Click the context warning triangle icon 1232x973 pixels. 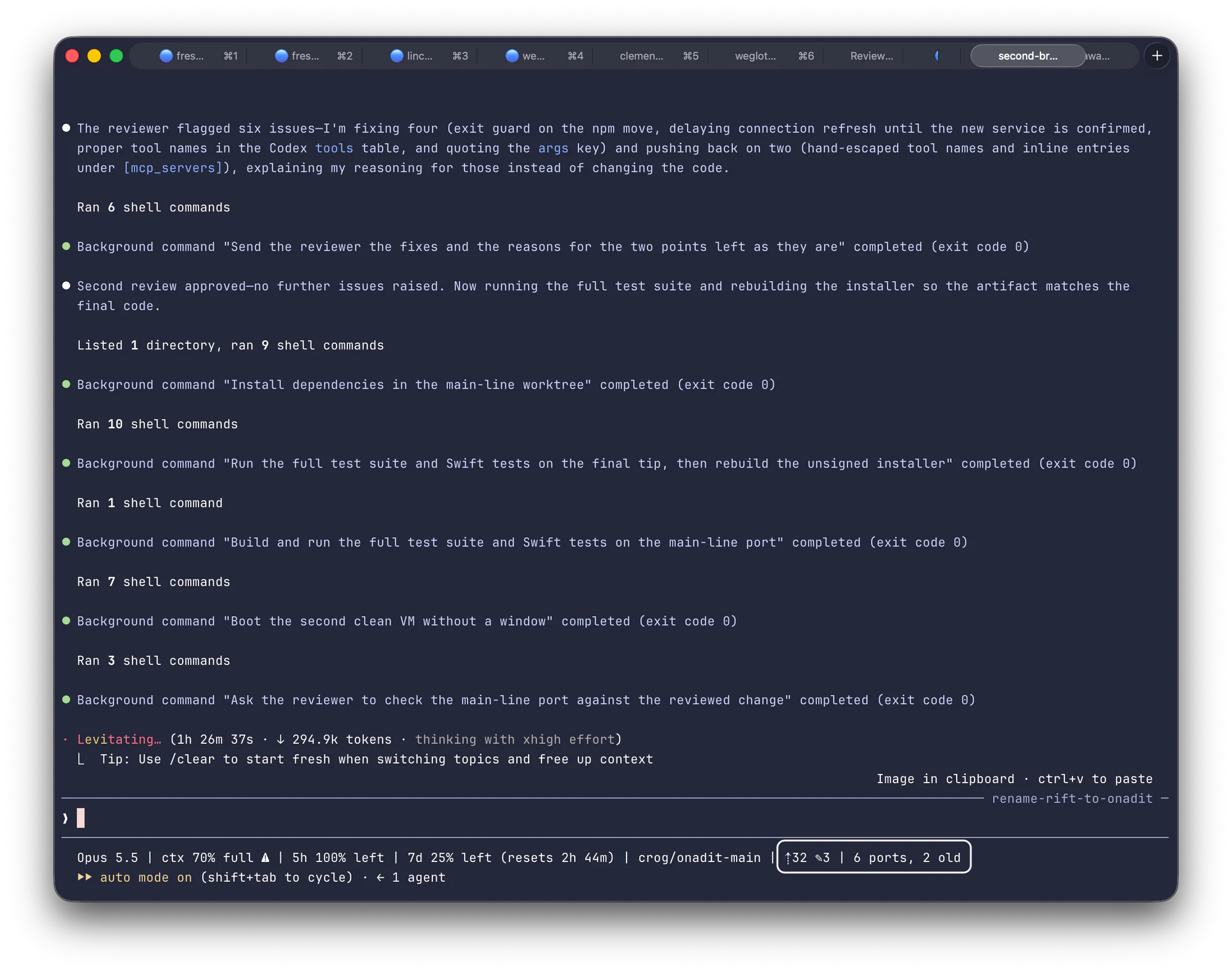coord(265,858)
